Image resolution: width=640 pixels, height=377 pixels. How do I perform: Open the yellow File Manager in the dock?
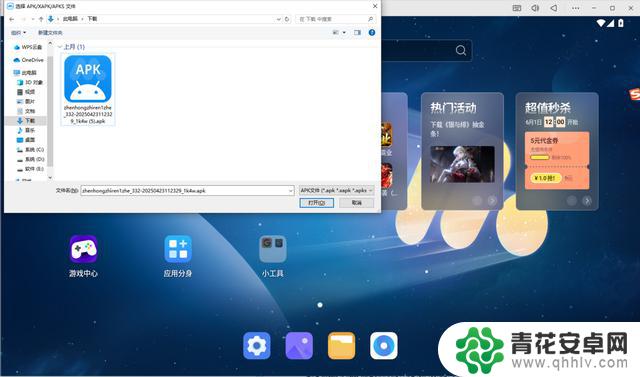tap(341, 346)
